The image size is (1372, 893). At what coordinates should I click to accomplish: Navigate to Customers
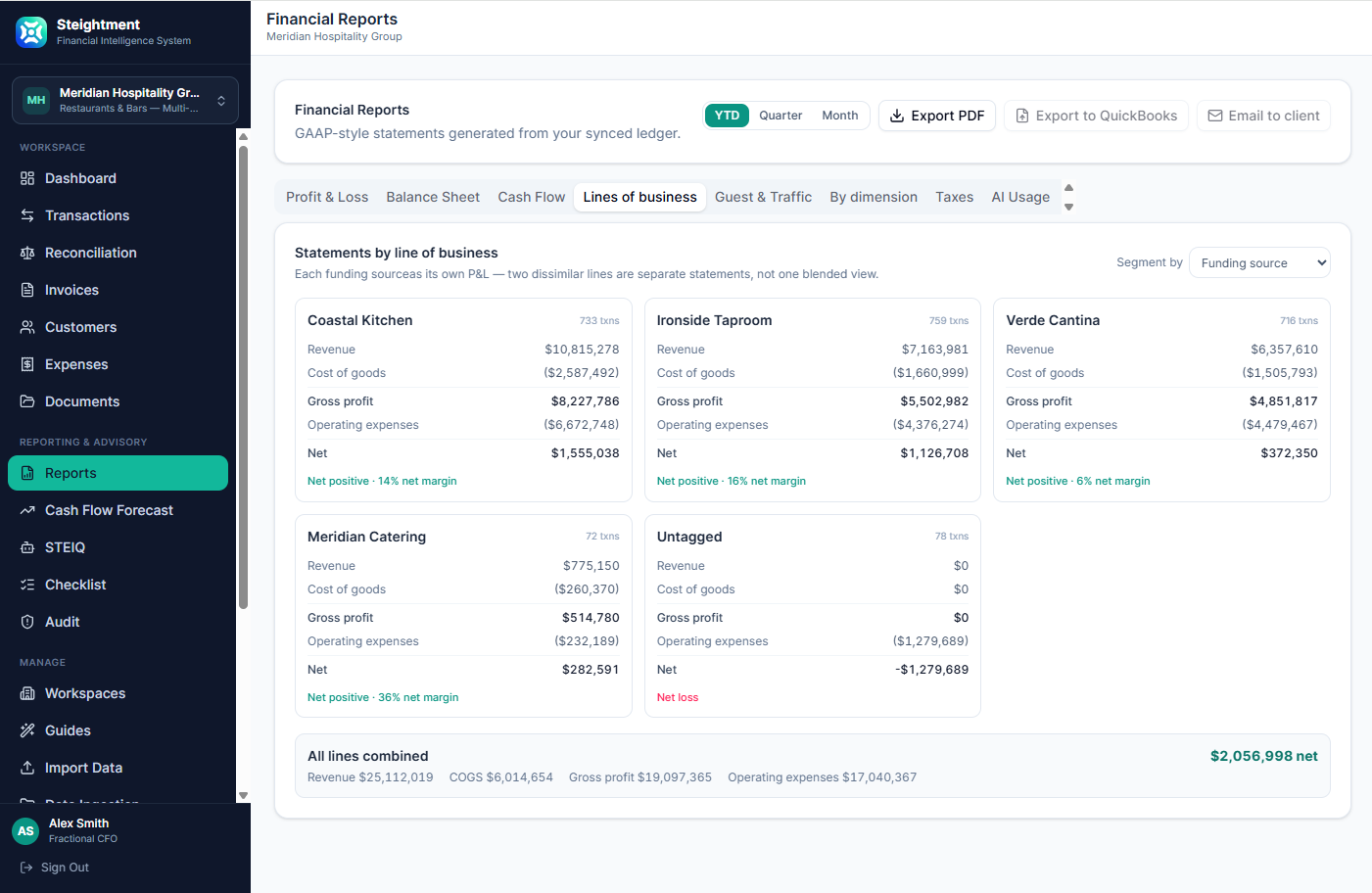tap(118, 327)
